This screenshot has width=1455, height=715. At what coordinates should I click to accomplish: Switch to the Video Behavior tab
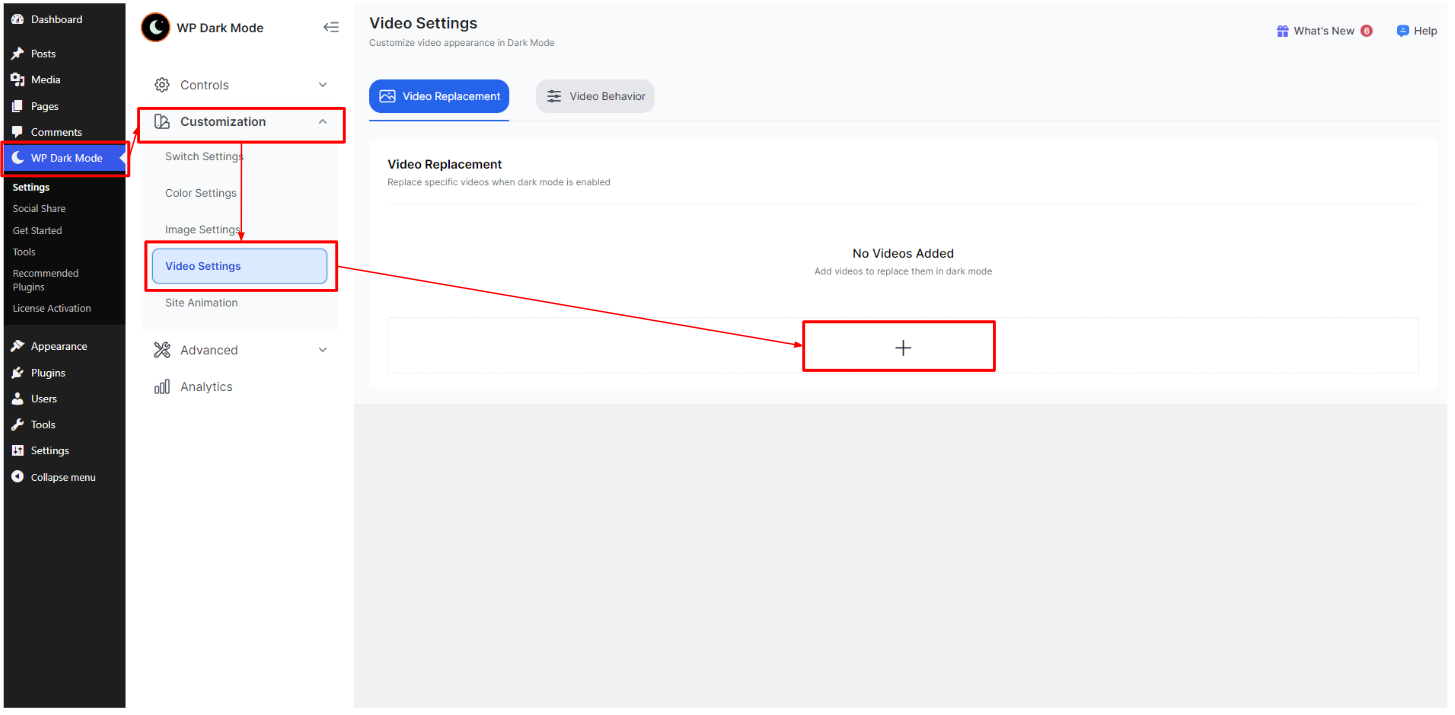[x=595, y=97]
